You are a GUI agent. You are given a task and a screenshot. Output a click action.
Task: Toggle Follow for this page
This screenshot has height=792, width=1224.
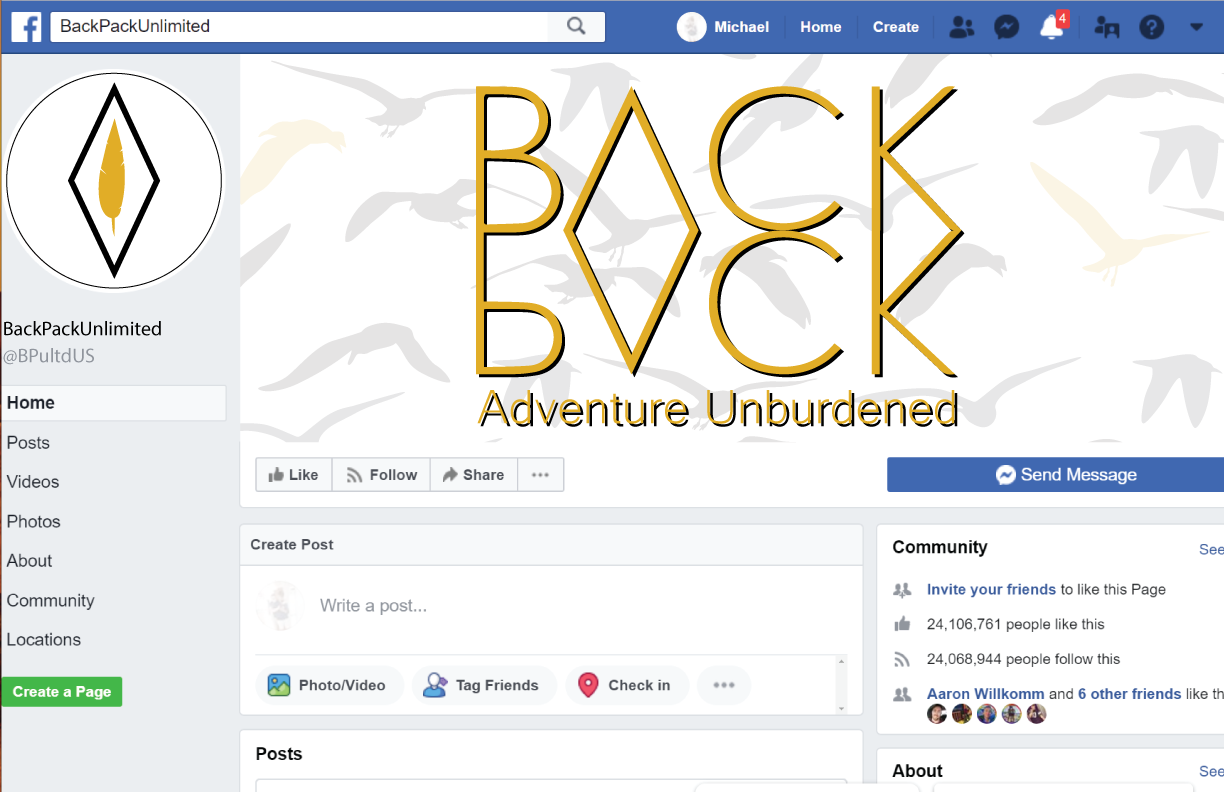click(x=382, y=475)
